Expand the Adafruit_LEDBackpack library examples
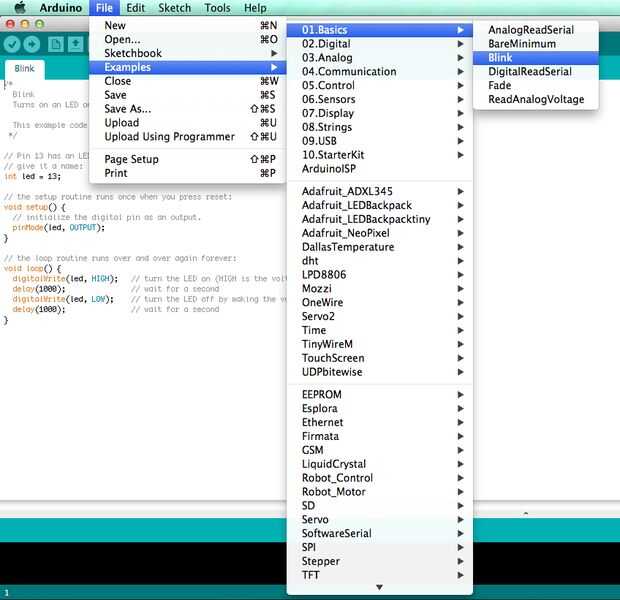 pos(379,205)
